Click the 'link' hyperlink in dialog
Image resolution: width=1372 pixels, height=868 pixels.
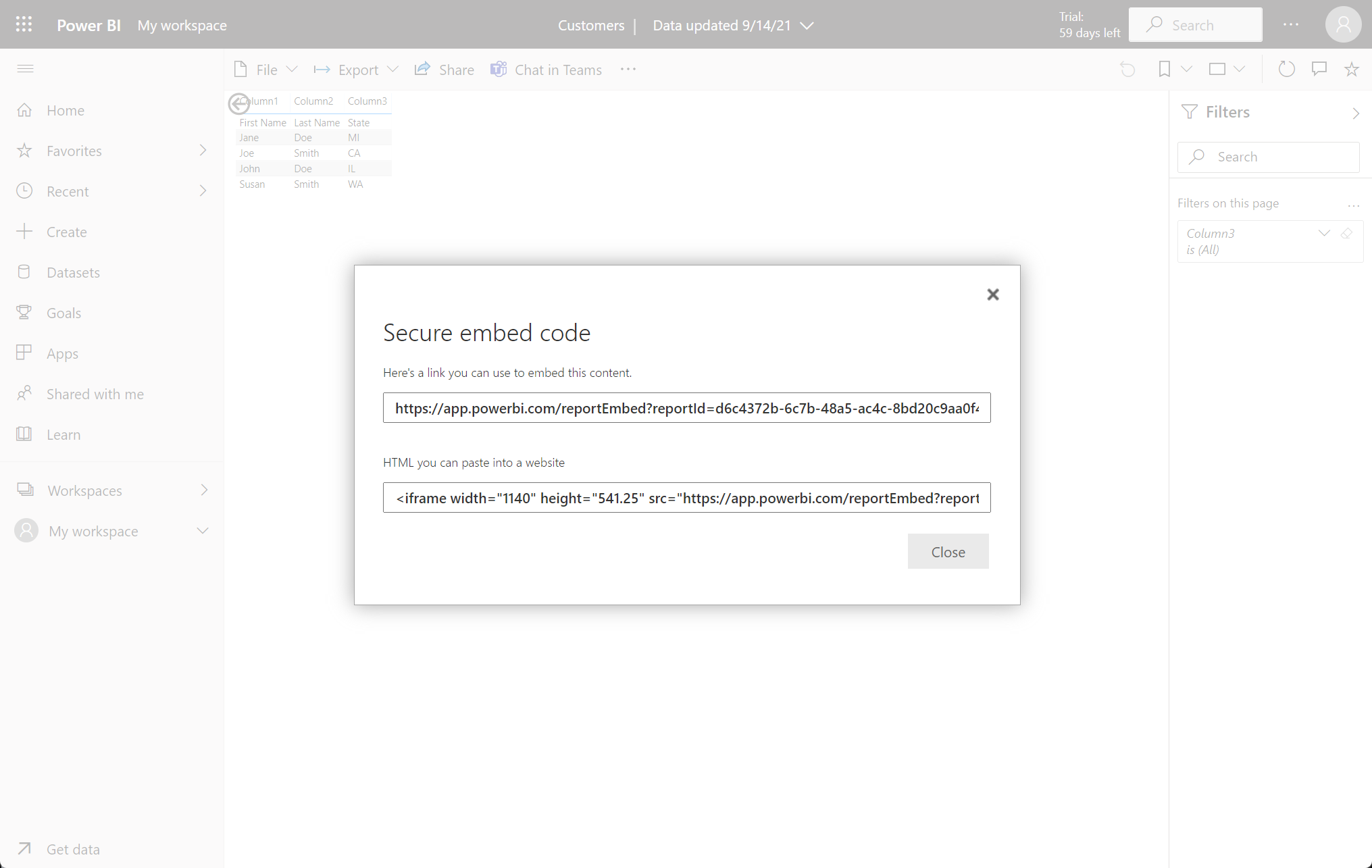pyautogui.click(x=436, y=373)
